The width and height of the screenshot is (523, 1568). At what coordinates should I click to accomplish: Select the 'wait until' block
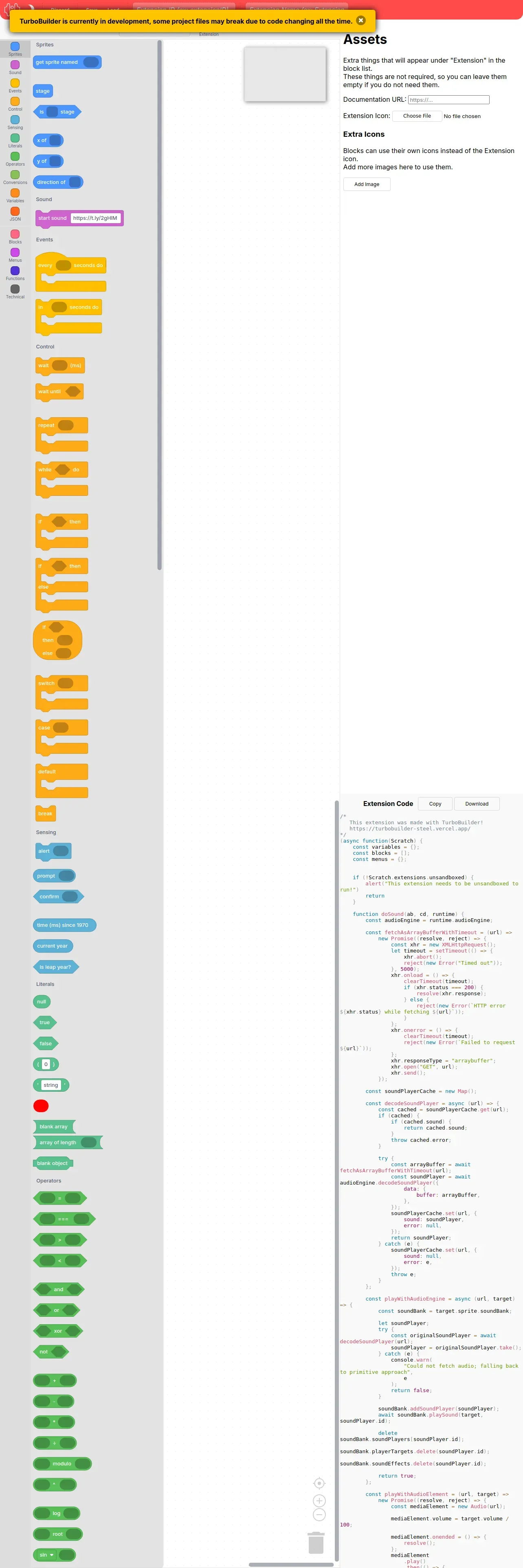click(x=59, y=392)
